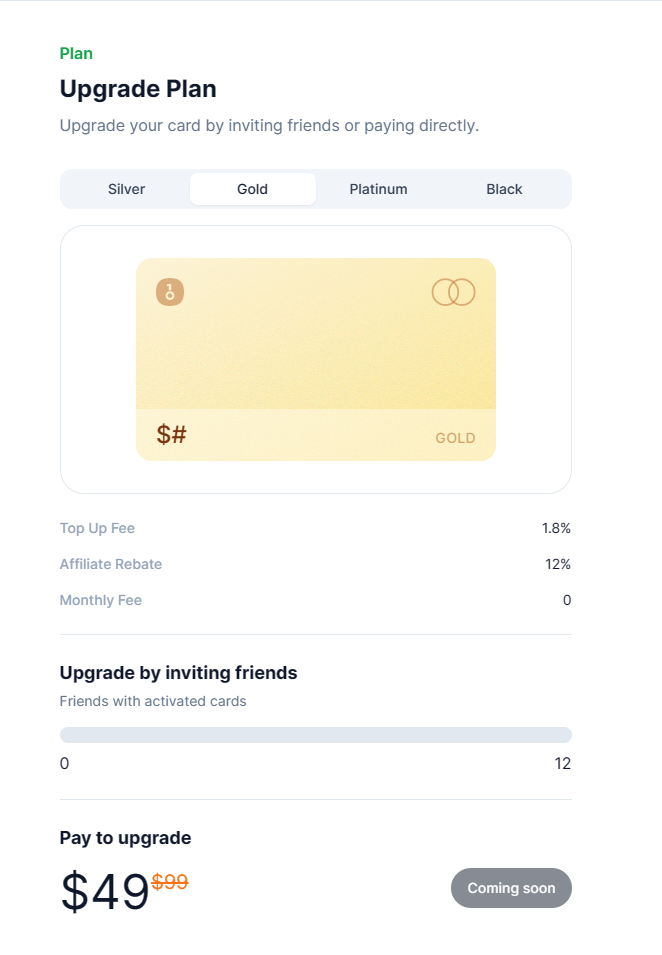Viewport: 662px width, 955px height.
Task: Open the Platinum plan tab
Action: [378, 189]
